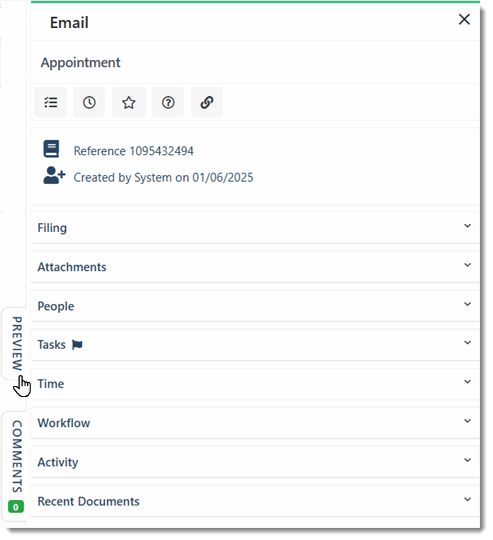Viewport: 493px width, 540px height.
Task: Expand the Time section chevron
Action: [x=467, y=382]
